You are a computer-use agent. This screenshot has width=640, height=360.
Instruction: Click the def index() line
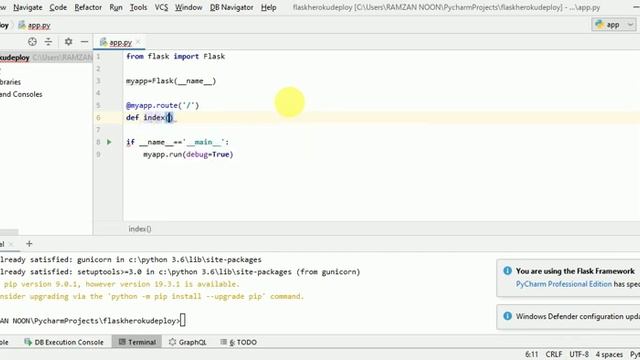pyautogui.click(x=149, y=118)
